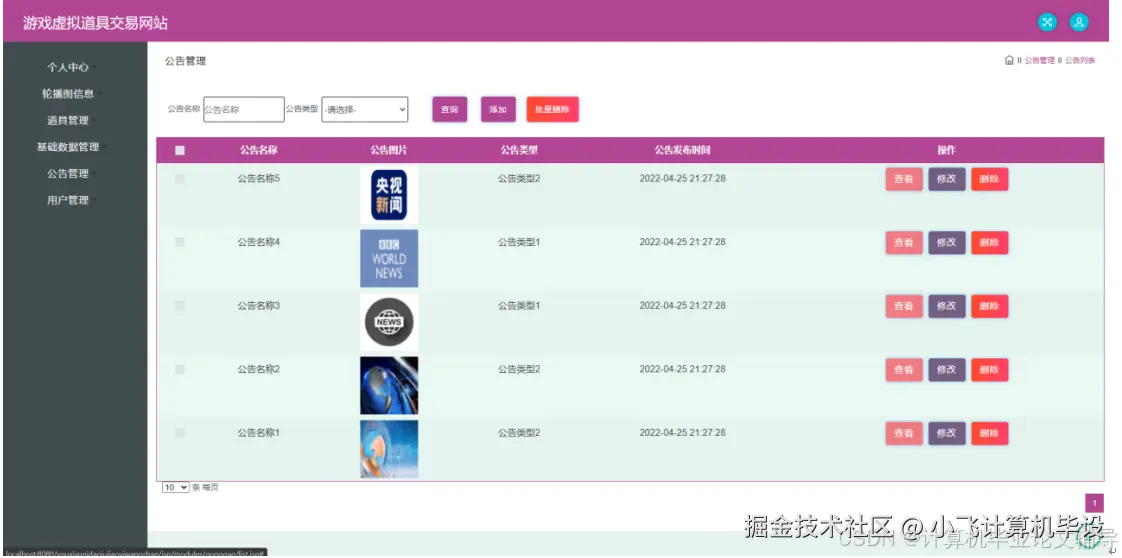This screenshot has height=558, width=1122.
Task: Click the 操作 column header
Action: pos(947,150)
